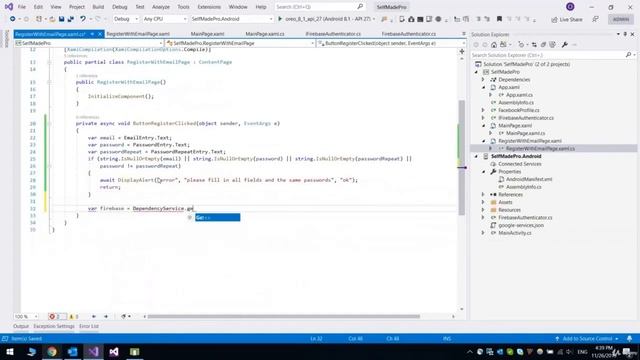Click the editor vertical scrollbar thumb
Screen dimensions: 640x360
tap(462, 157)
